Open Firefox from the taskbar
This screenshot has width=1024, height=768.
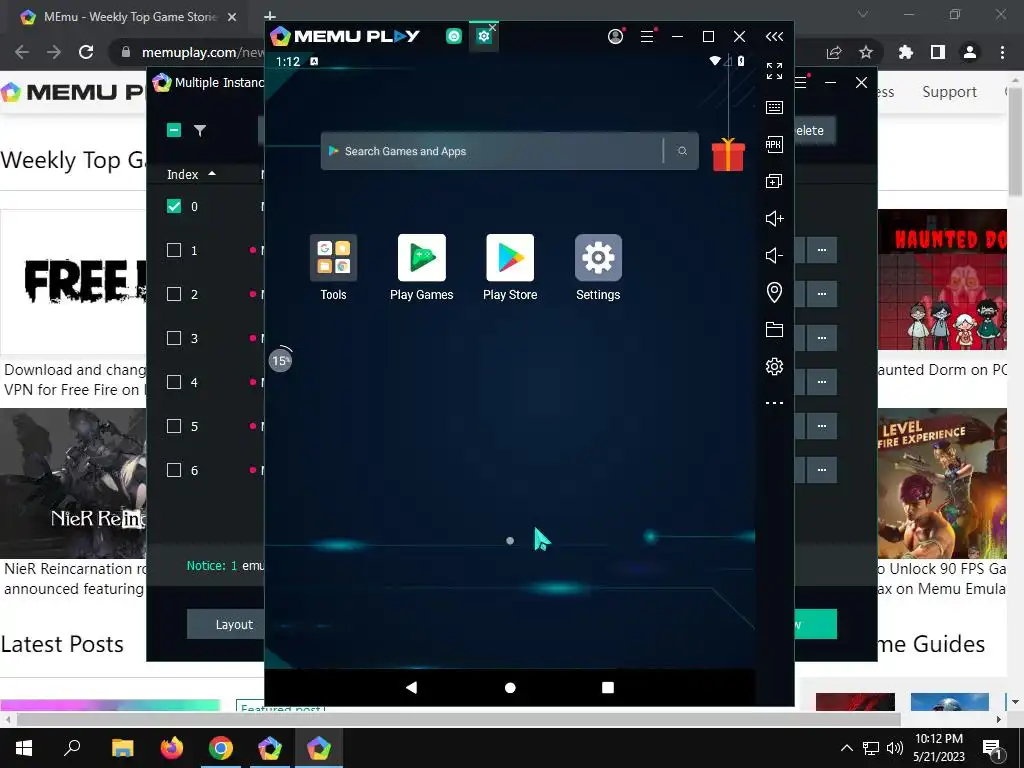tap(172, 748)
